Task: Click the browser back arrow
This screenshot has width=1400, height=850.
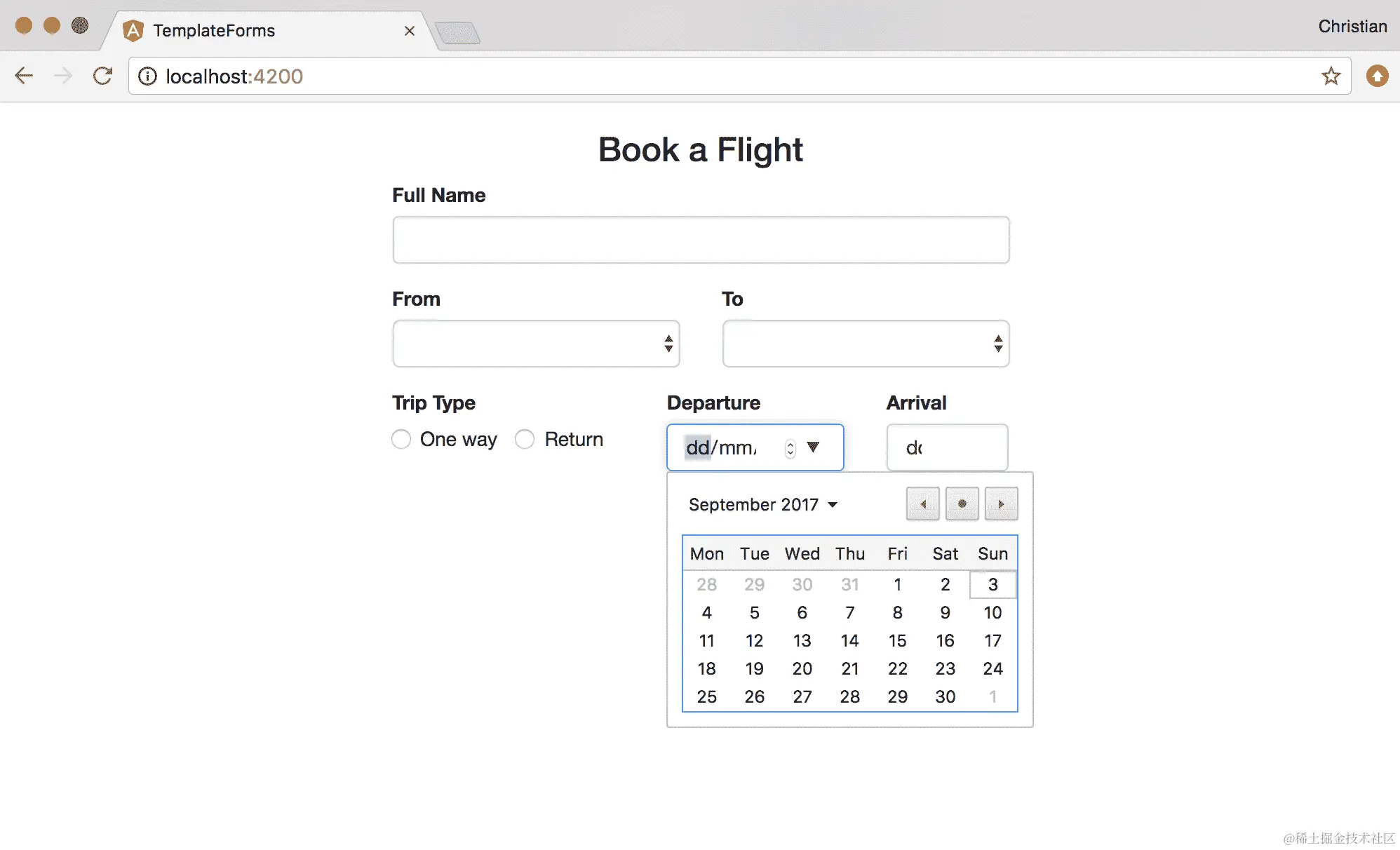Action: tap(24, 76)
